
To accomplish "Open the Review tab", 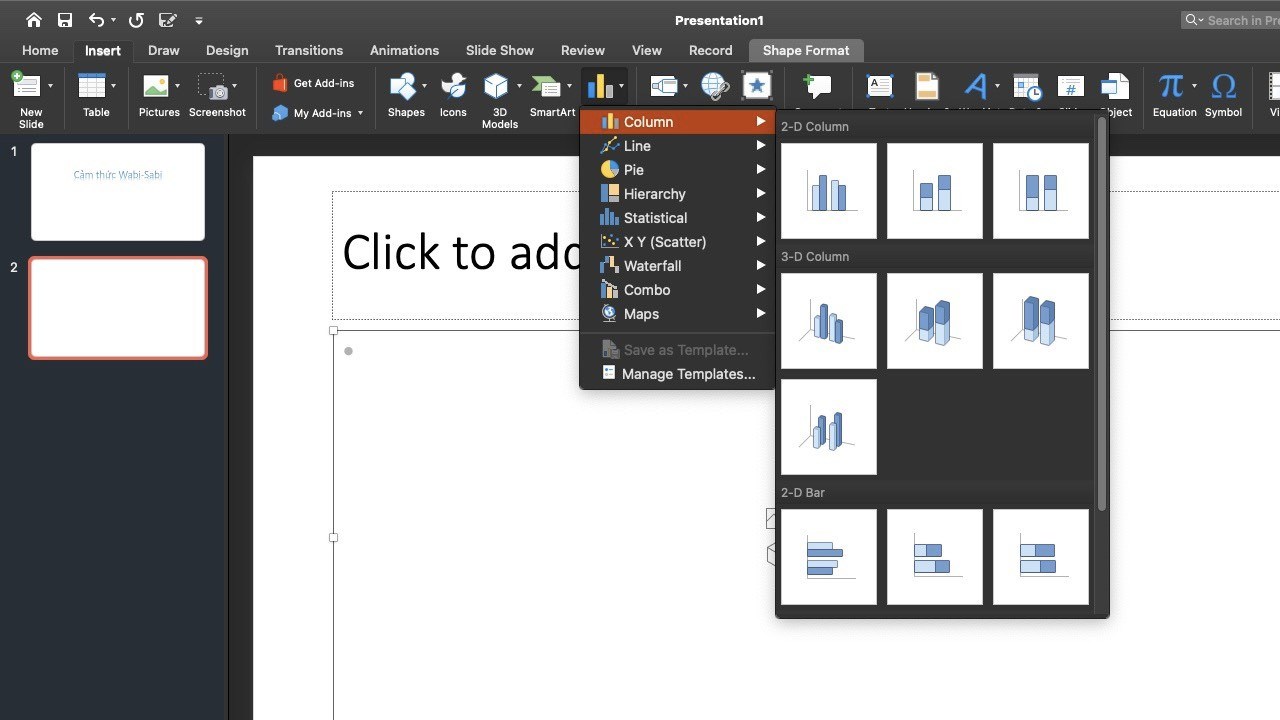I will 583,50.
